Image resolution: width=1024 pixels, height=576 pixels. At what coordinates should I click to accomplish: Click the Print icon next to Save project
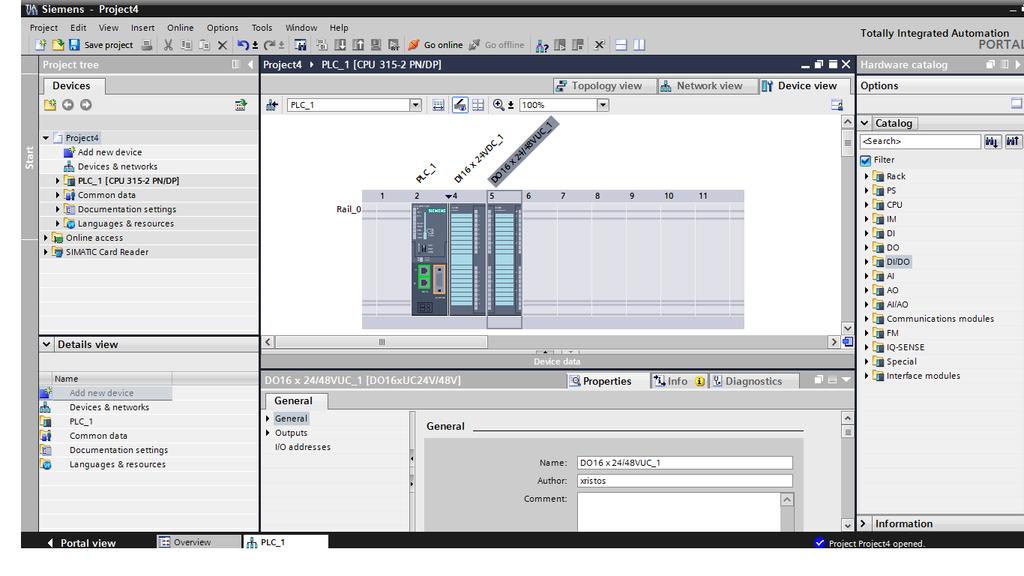tap(147, 44)
